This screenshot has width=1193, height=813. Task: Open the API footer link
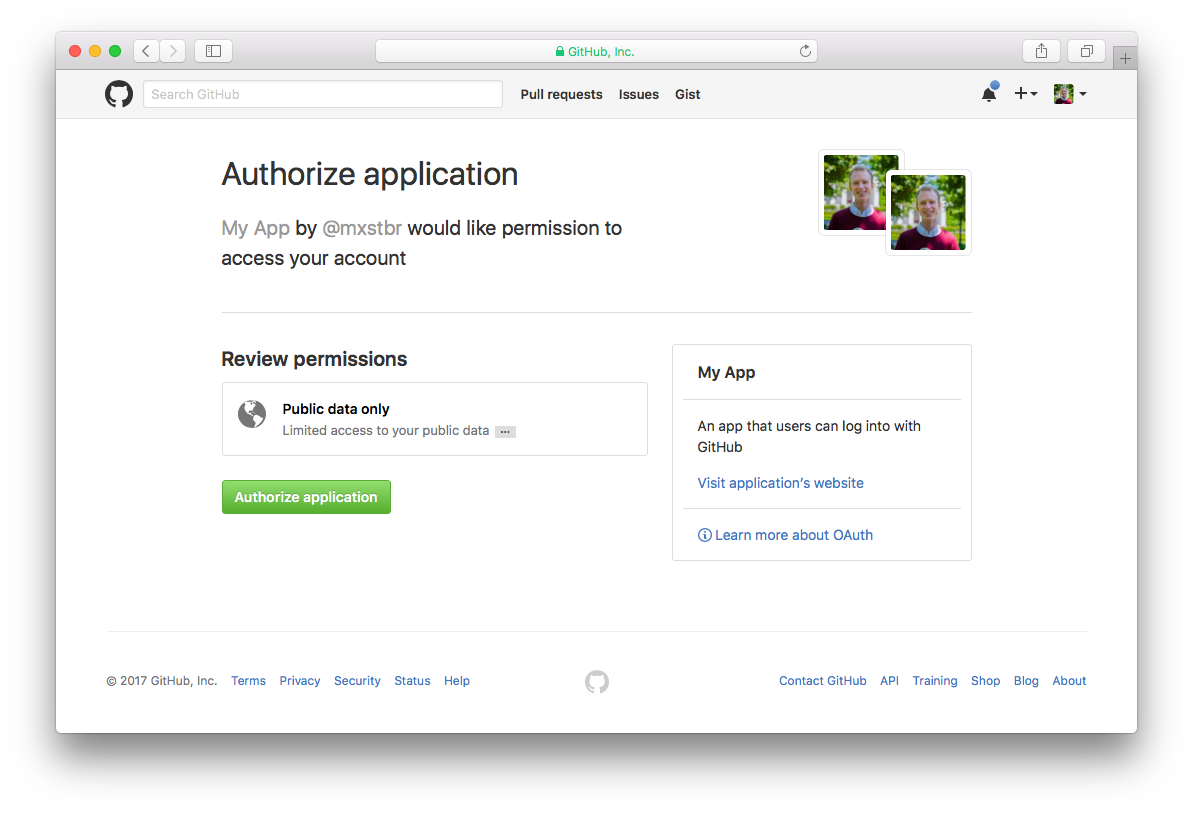[x=889, y=681]
